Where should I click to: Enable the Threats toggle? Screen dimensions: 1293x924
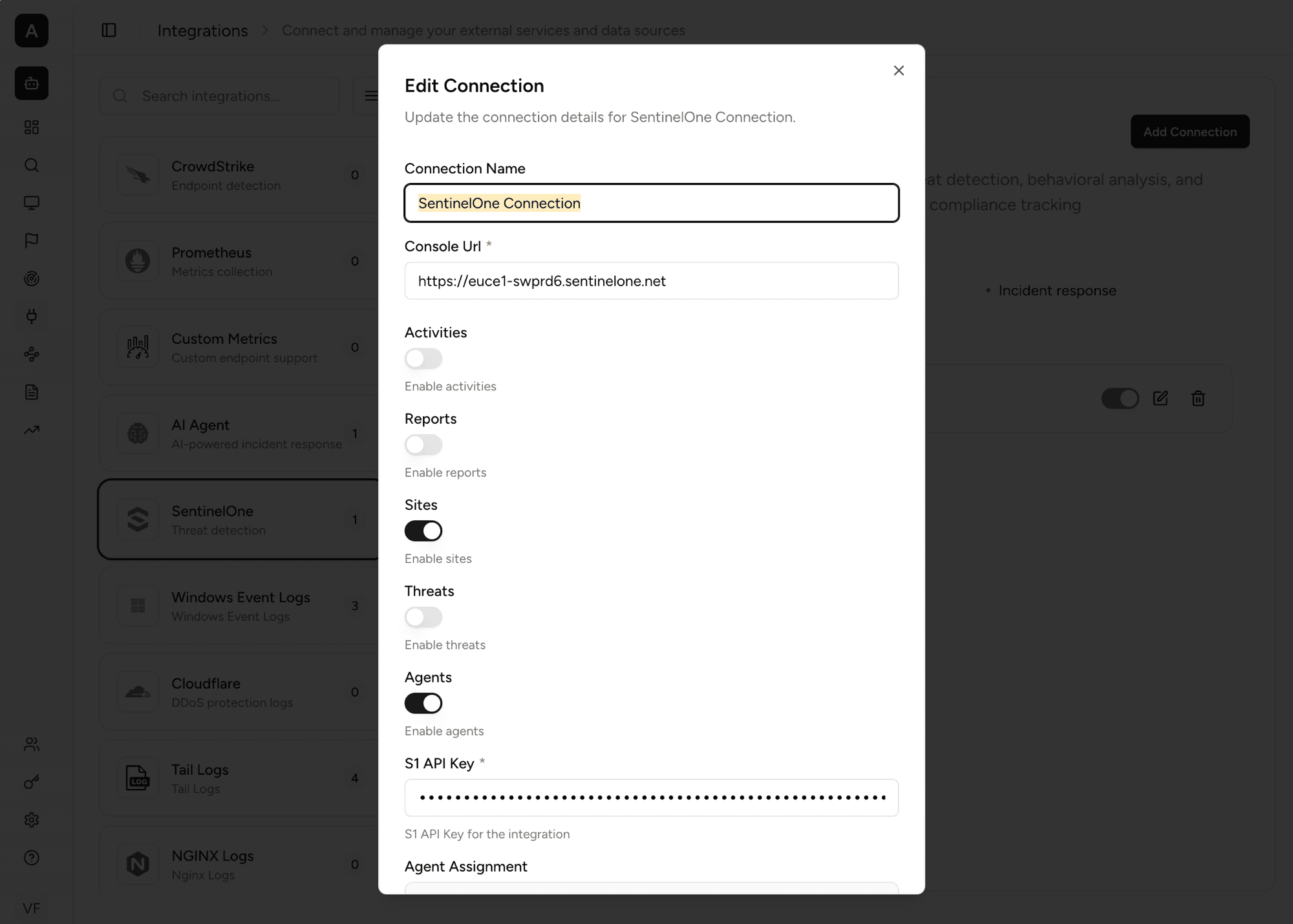click(x=423, y=617)
